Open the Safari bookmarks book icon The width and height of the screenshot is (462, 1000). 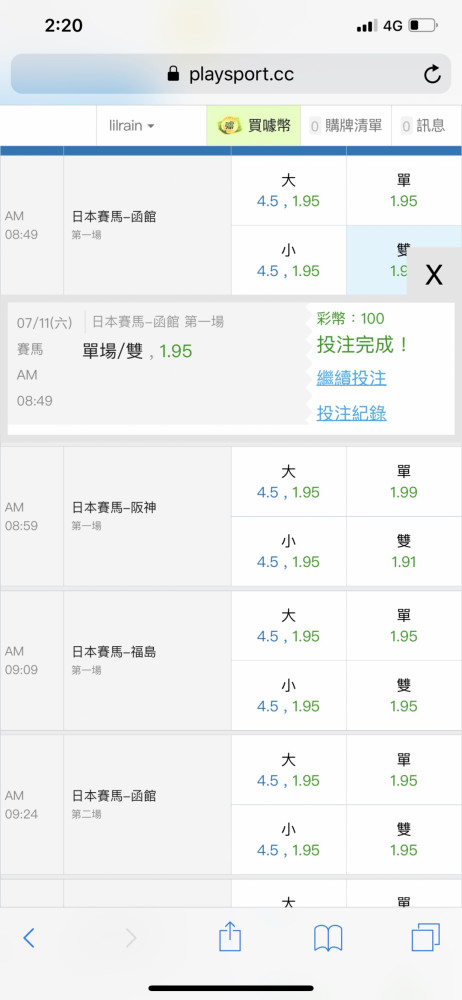click(x=328, y=938)
